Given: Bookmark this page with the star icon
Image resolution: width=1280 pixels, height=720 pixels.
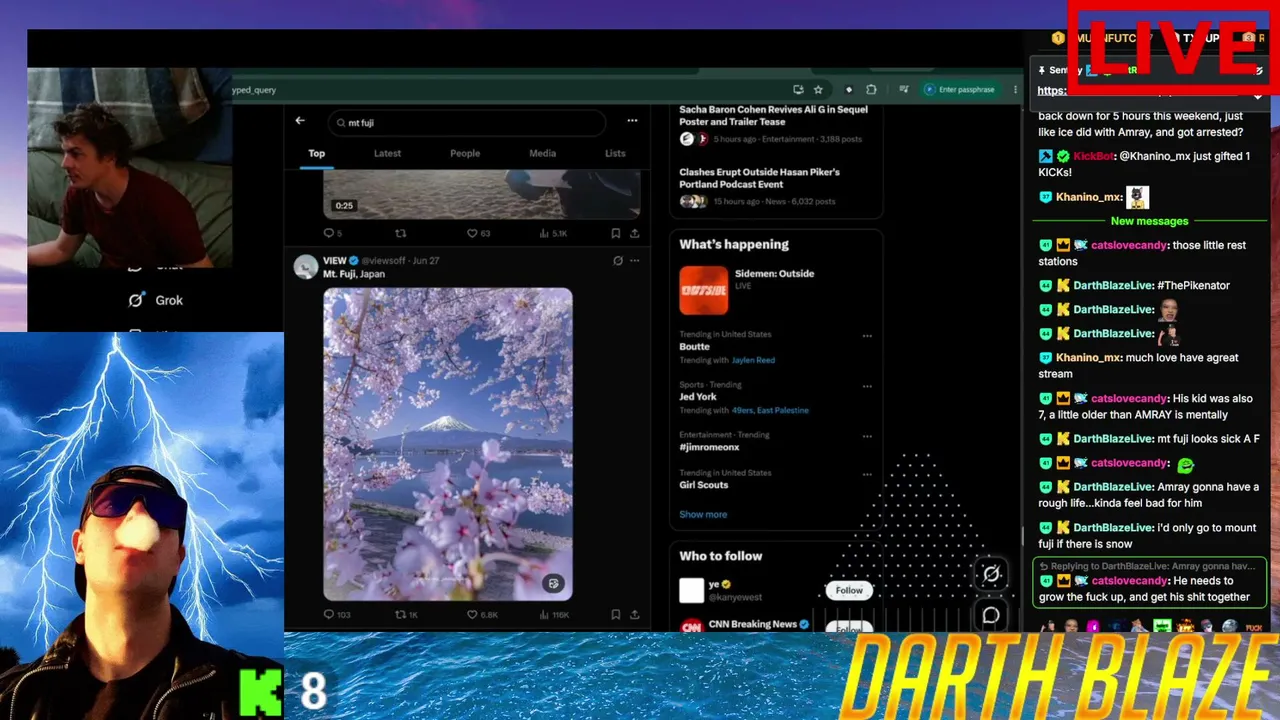Looking at the screenshot, I should pos(818,89).
